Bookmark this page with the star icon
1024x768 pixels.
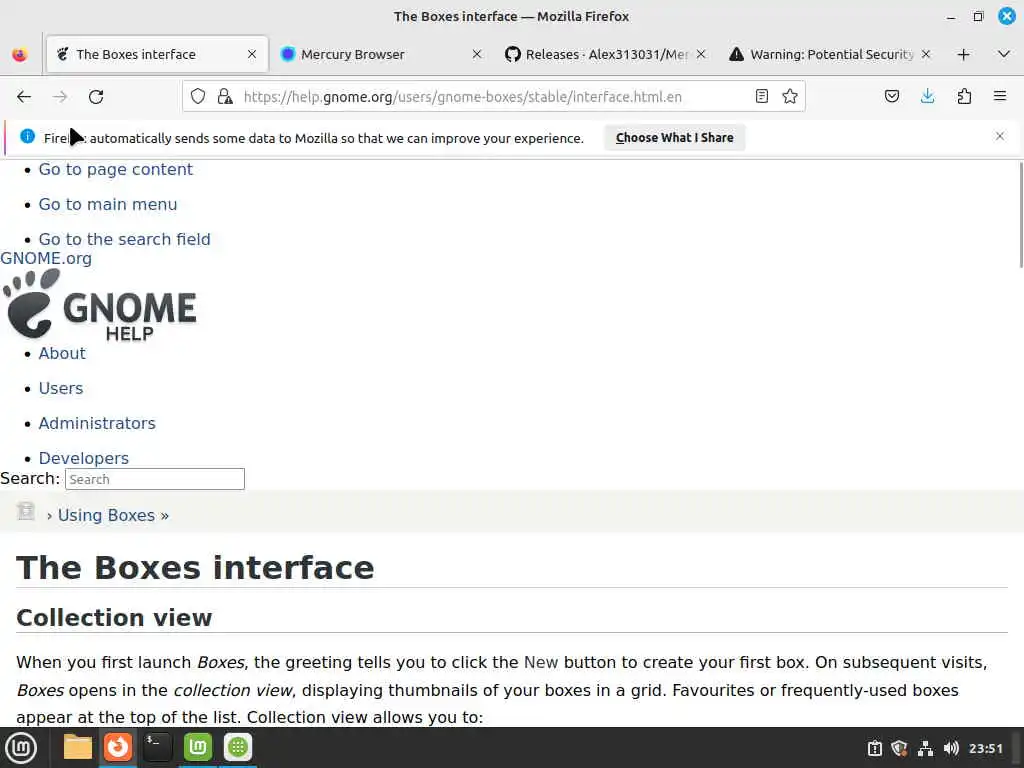coord(790,97)
